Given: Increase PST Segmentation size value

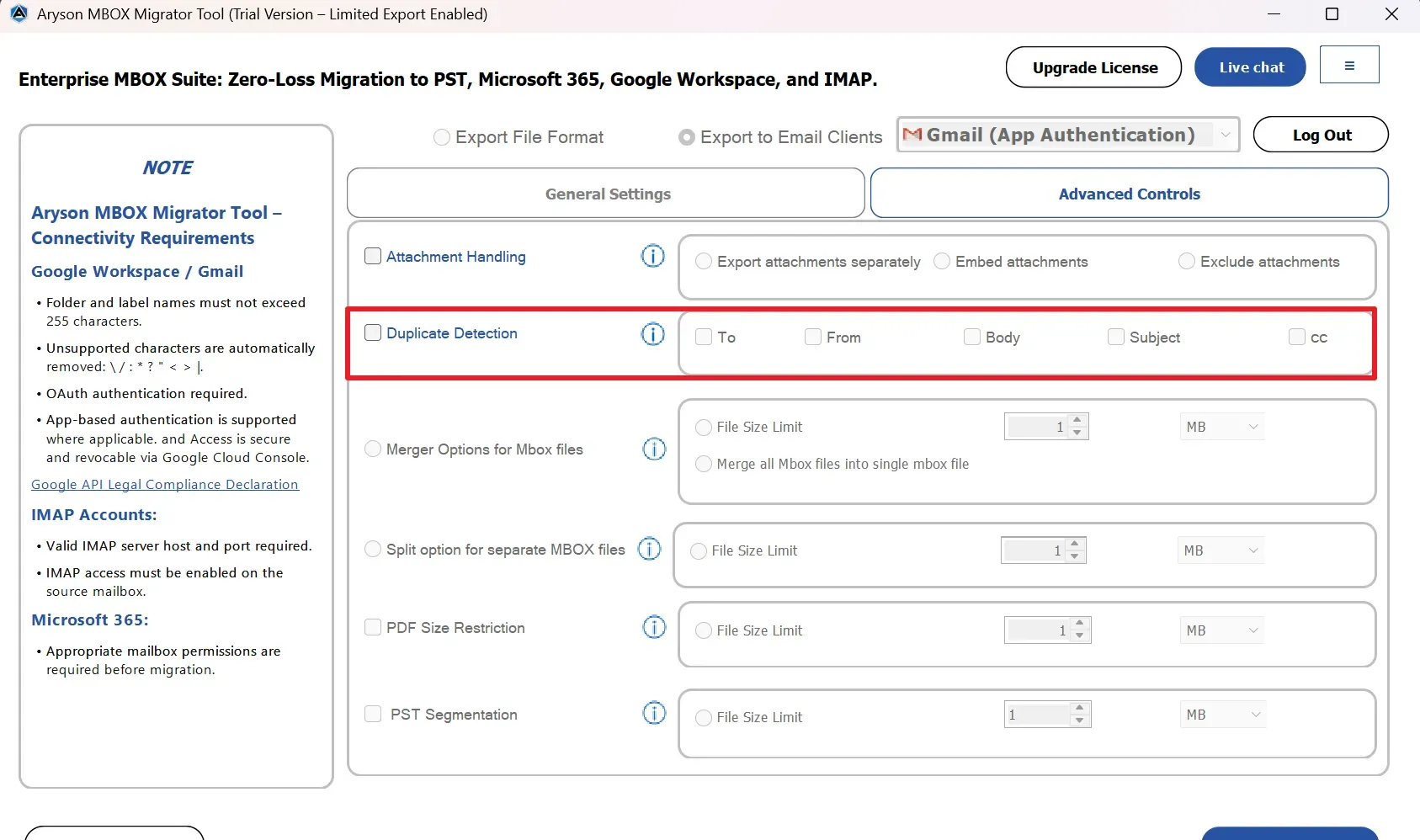Looking at the screenshot, I should pyautogui.click(x=1080, y=708).
